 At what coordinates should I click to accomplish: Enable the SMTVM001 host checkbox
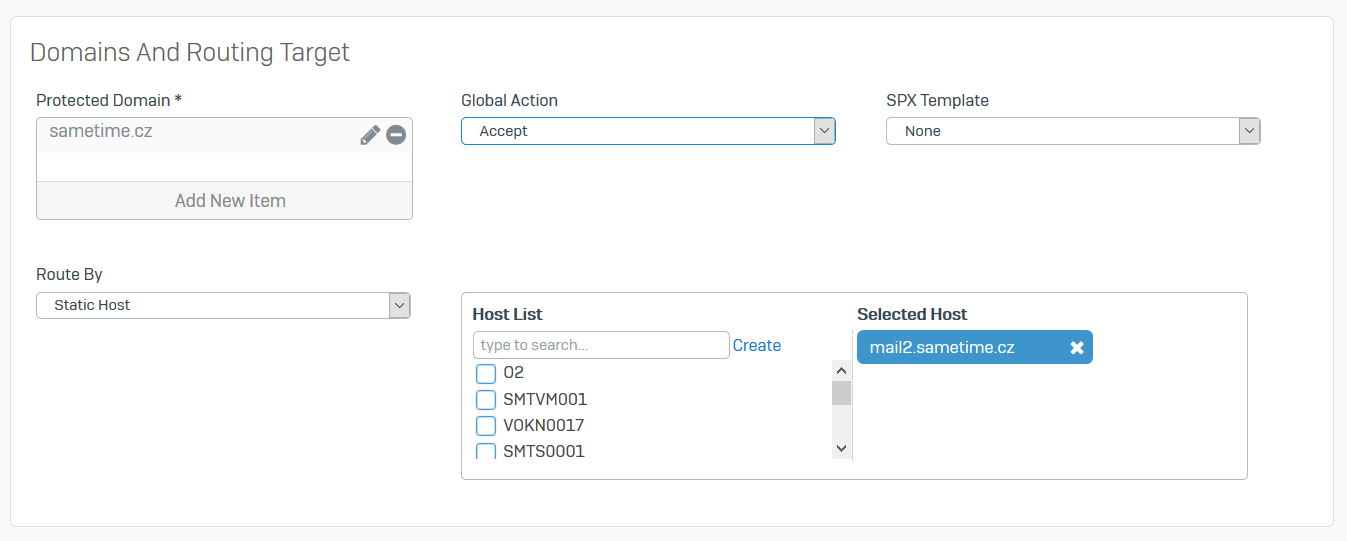[486, 400]
